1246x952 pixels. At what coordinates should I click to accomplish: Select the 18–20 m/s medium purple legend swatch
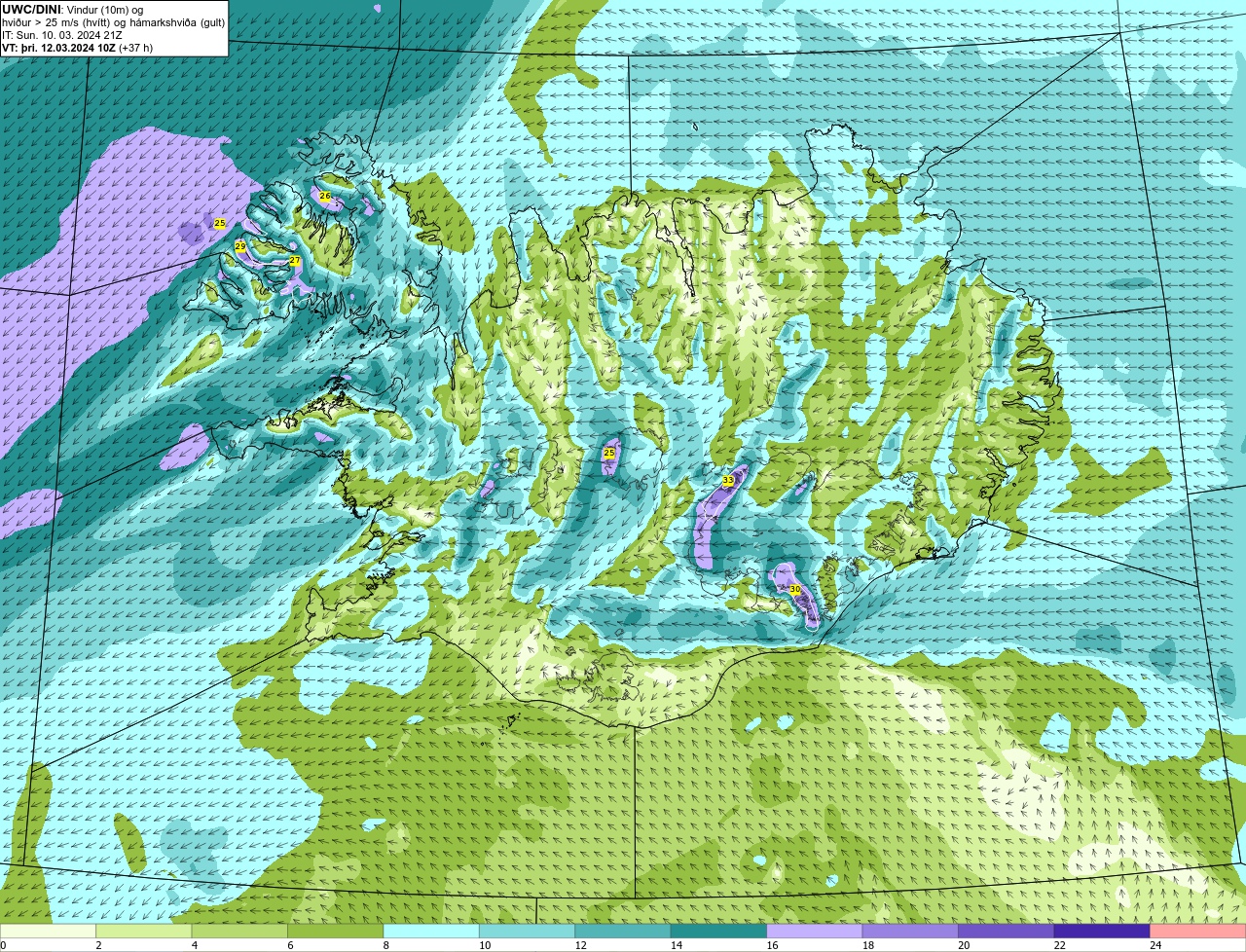click(x=910, y=931)
